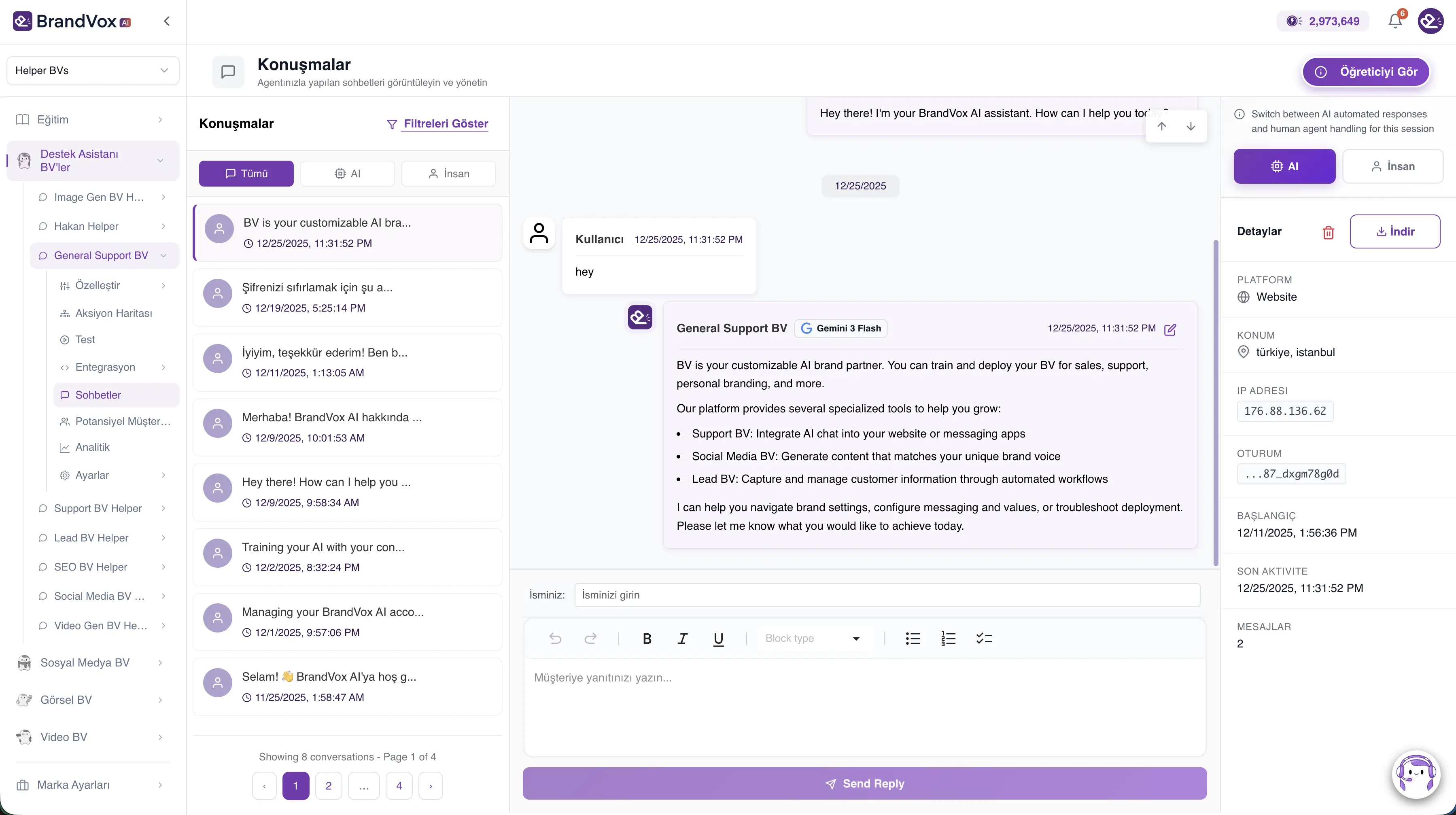Image resolution: width=1456 pixels, height=815 pixels.
Task: Click the chat message scrollbar
Action: click(1216, 402)
